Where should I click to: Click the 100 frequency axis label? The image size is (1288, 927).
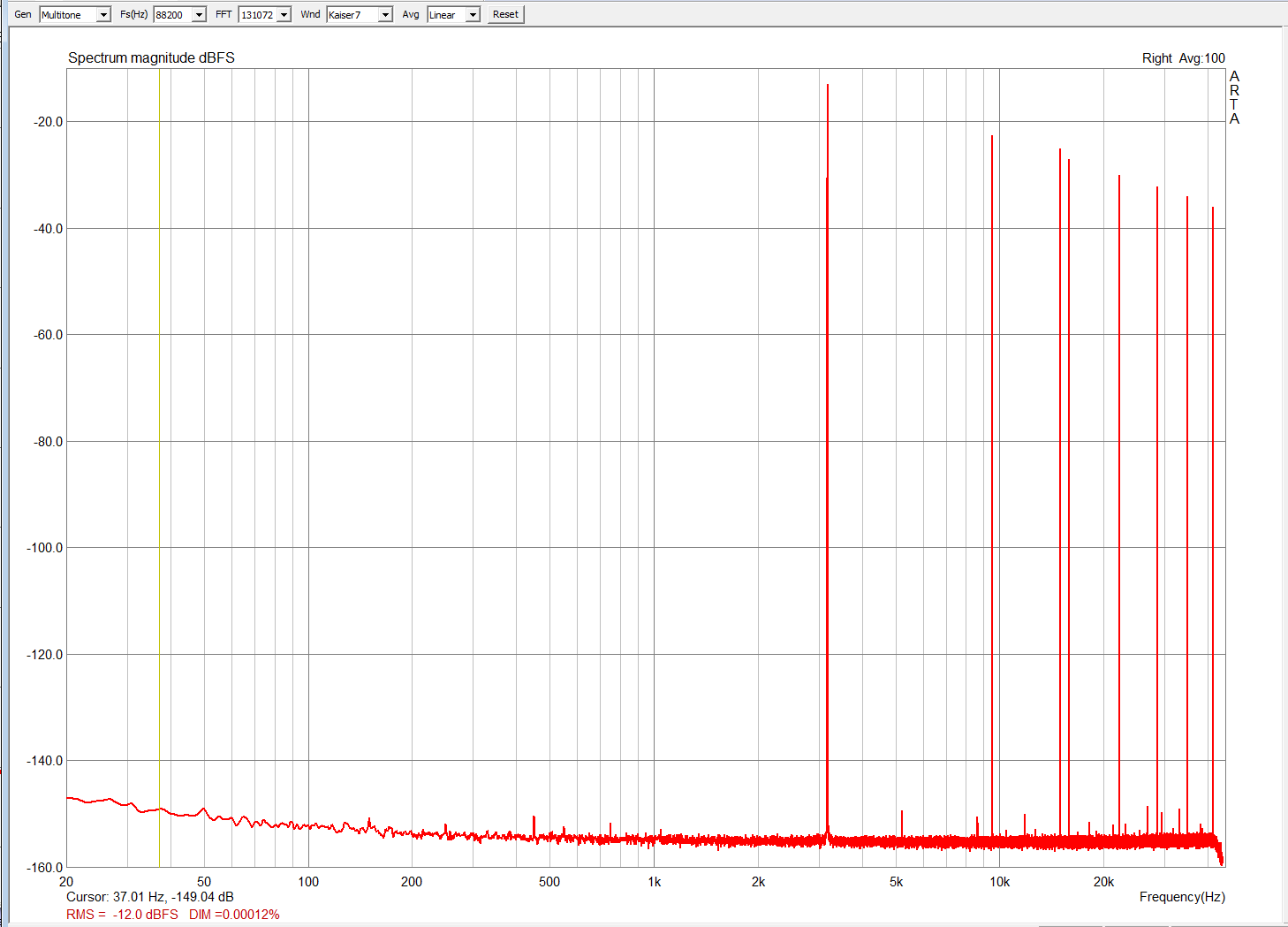point(308,881)
